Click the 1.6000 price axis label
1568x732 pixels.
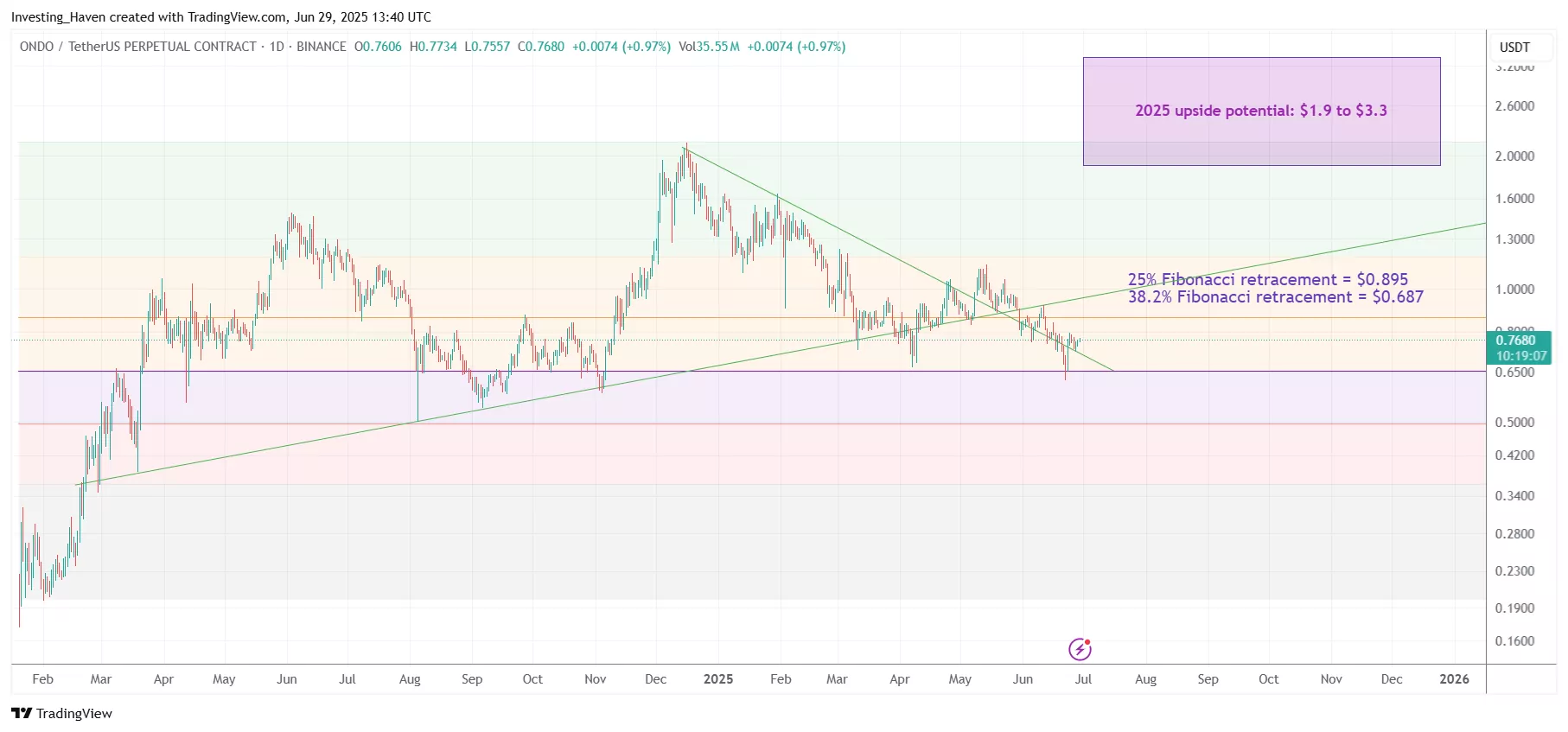click(1514, 199)
